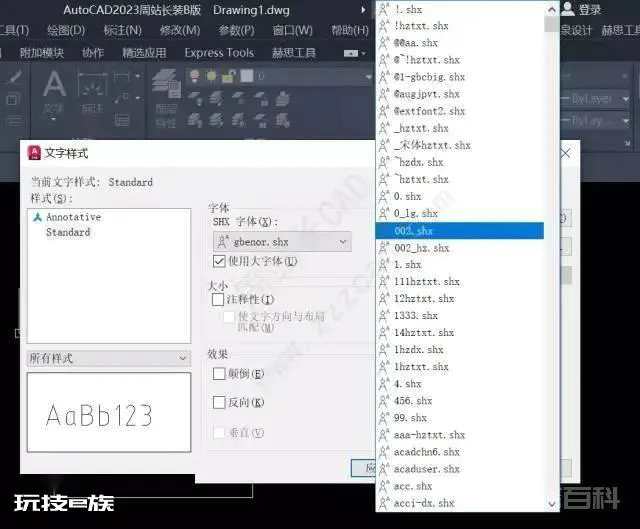The width and height of the screenshot is (640, 529).
Task: Enable the 注释性 checkbox
Action: click(x=218, y=300)
